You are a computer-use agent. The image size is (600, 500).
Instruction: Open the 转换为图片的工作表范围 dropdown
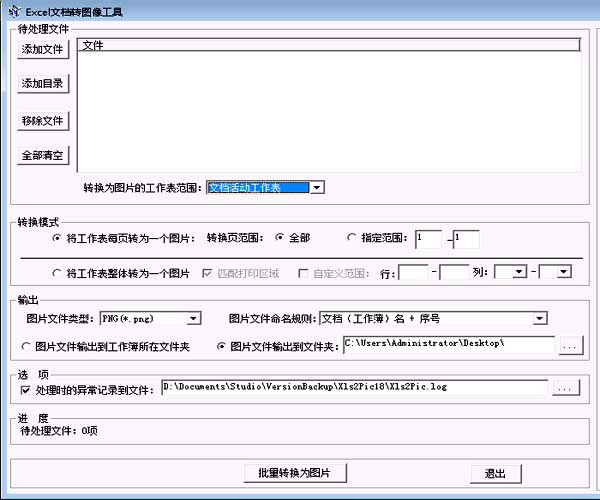click(317, 188)
